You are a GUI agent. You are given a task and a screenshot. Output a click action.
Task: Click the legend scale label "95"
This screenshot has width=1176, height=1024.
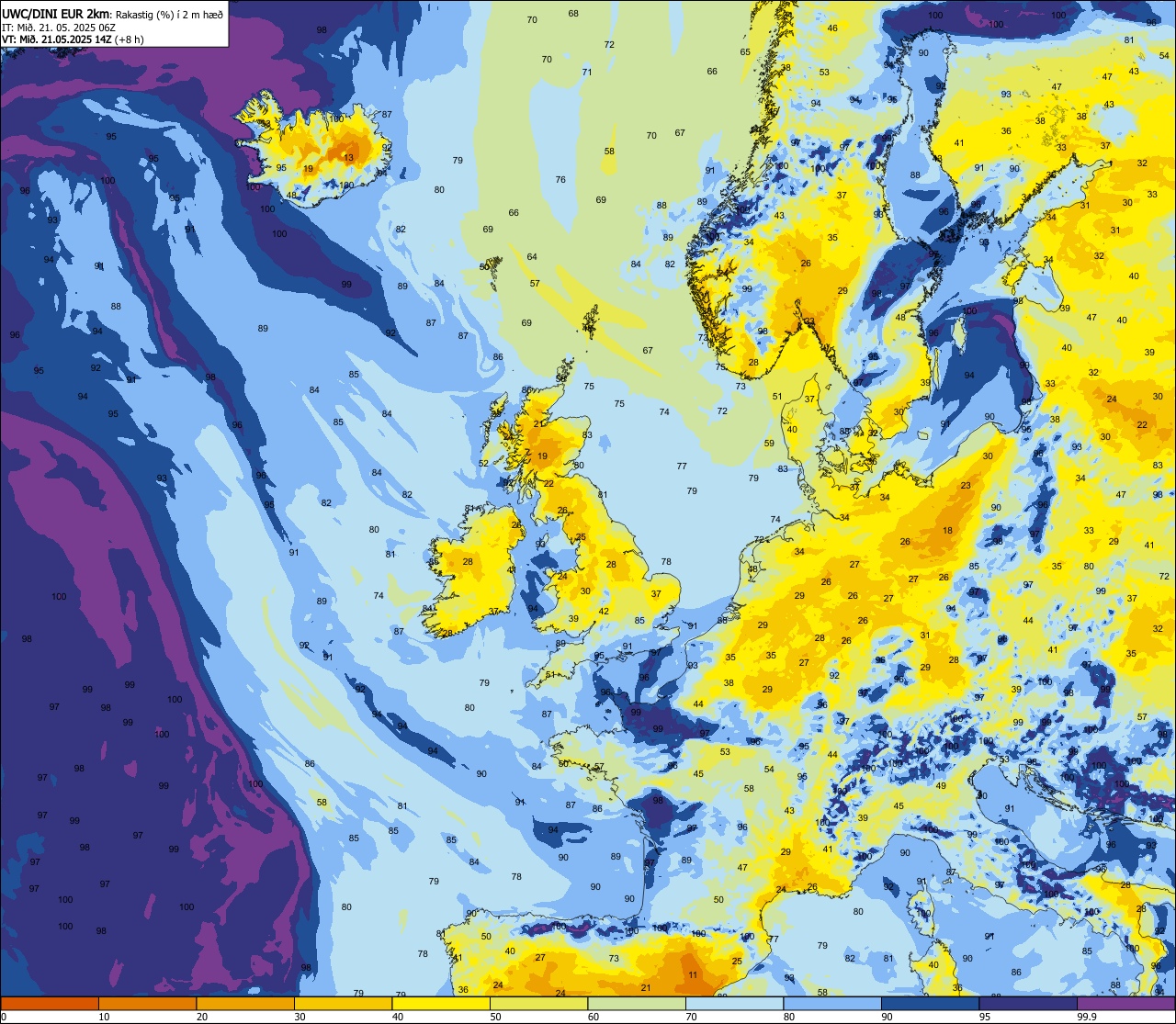(985, 1017)
